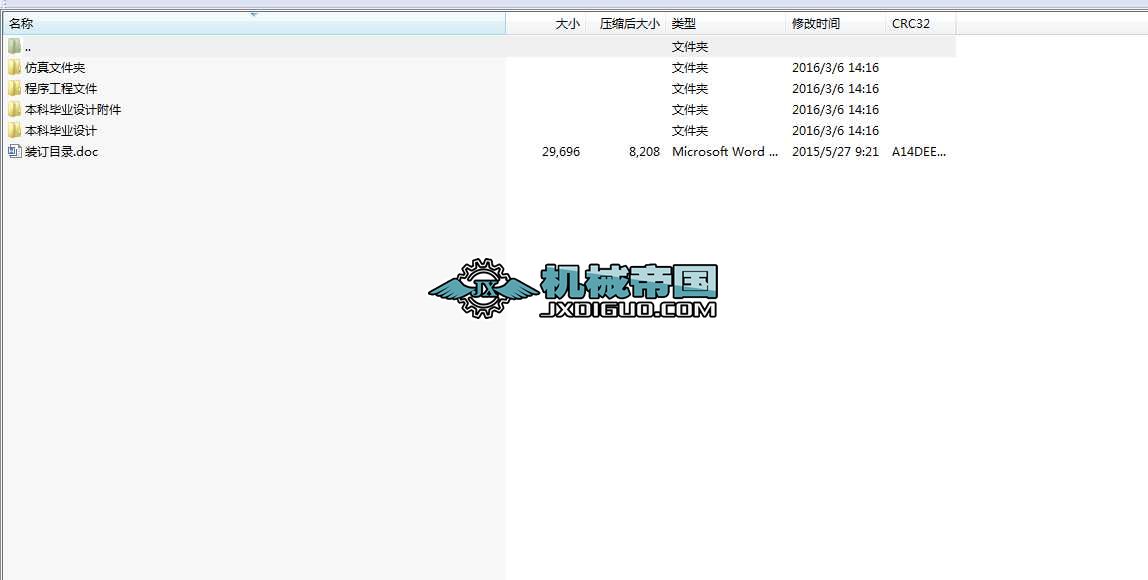Sort by the 类型 column header

[726, 23]
